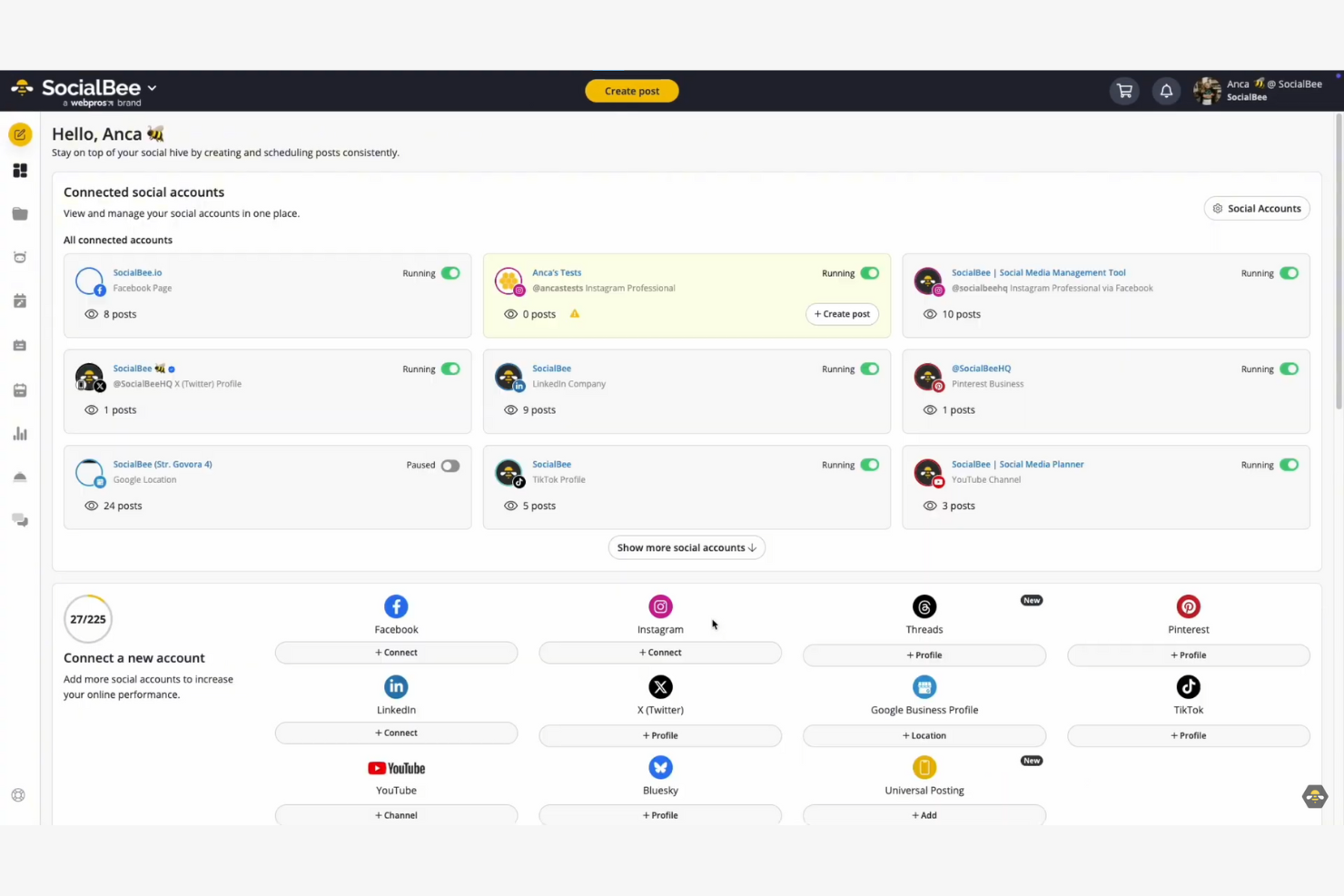1344x896 pixels.
Task: Click the notifications bell icon
Action: point(1167,90)
